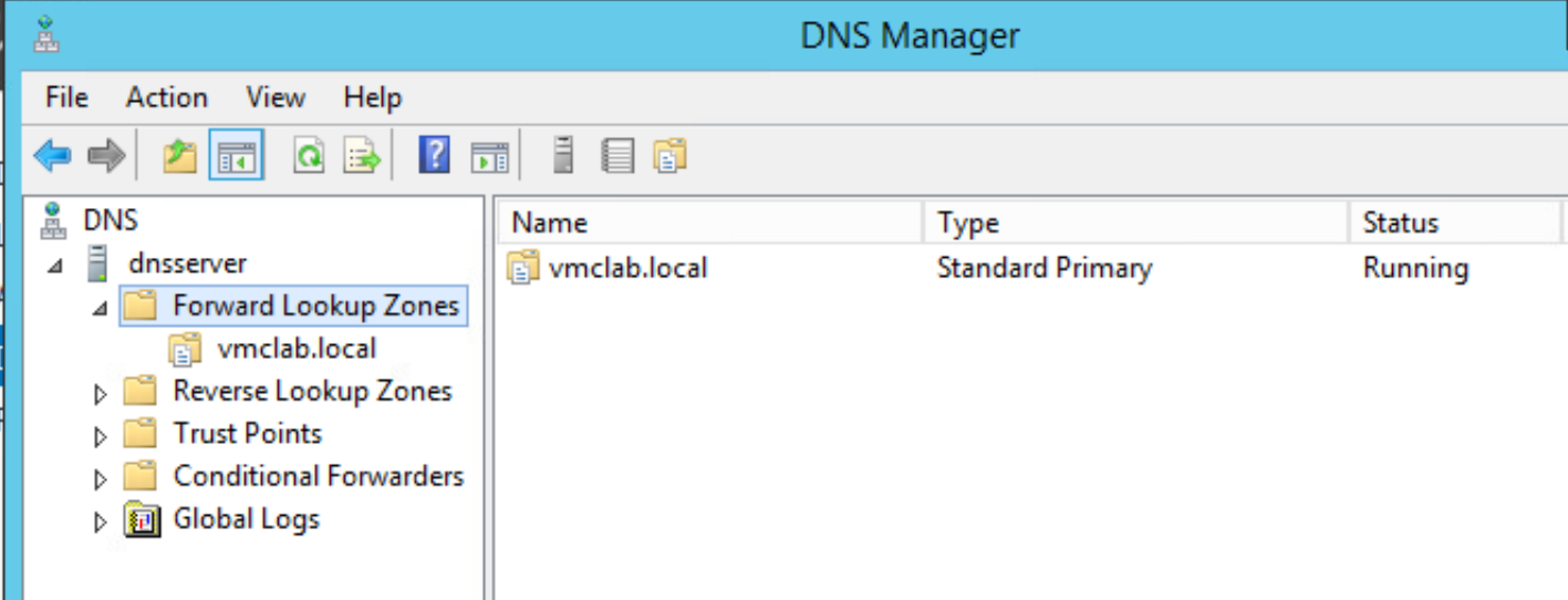Screen dimensions: 1568x600
Task: Click vmclab.local zone icon in tree
Action: click(185, 349)
